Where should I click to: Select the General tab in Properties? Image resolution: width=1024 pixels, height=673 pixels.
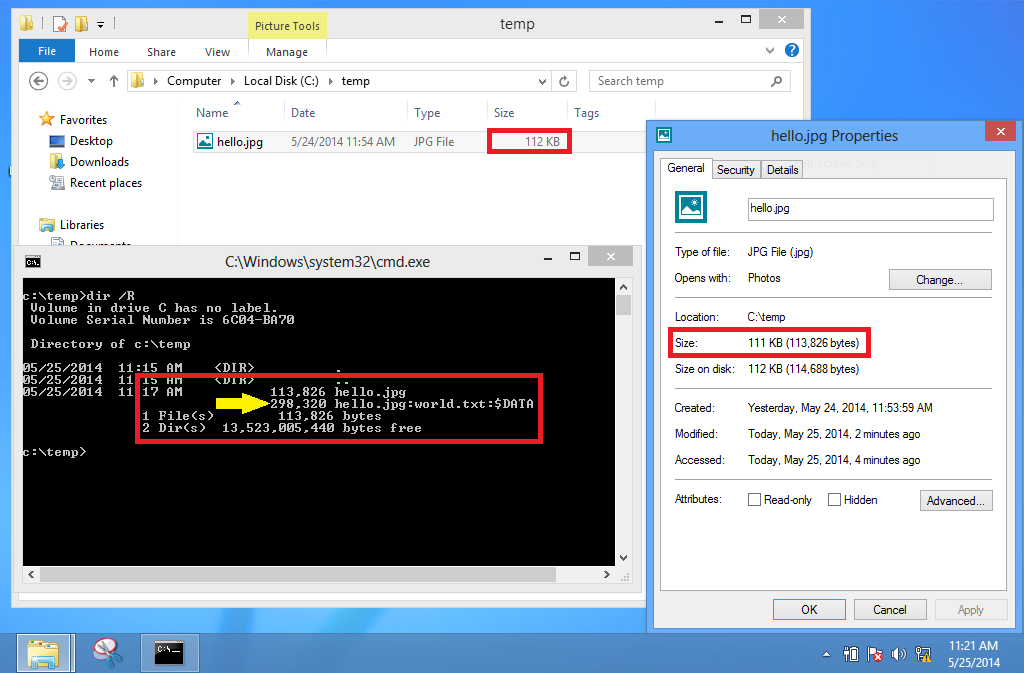tap(686, 168)
